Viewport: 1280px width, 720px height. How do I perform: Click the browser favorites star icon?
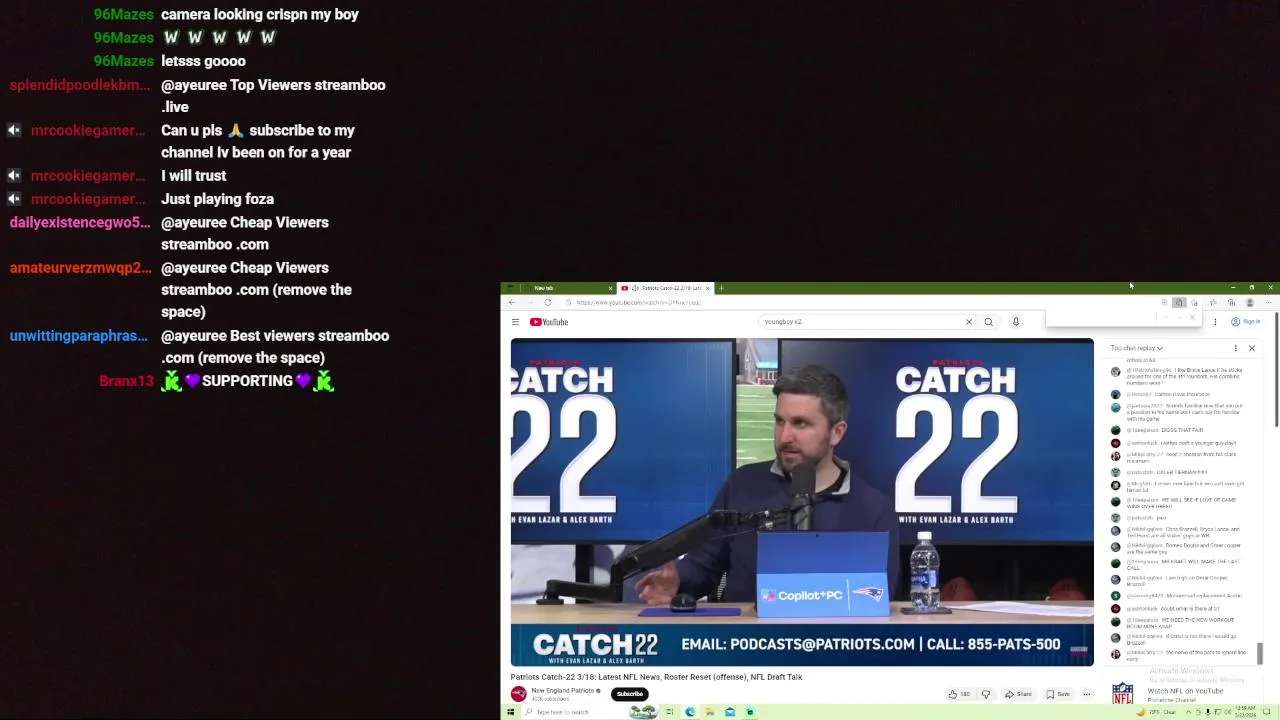1213,302
